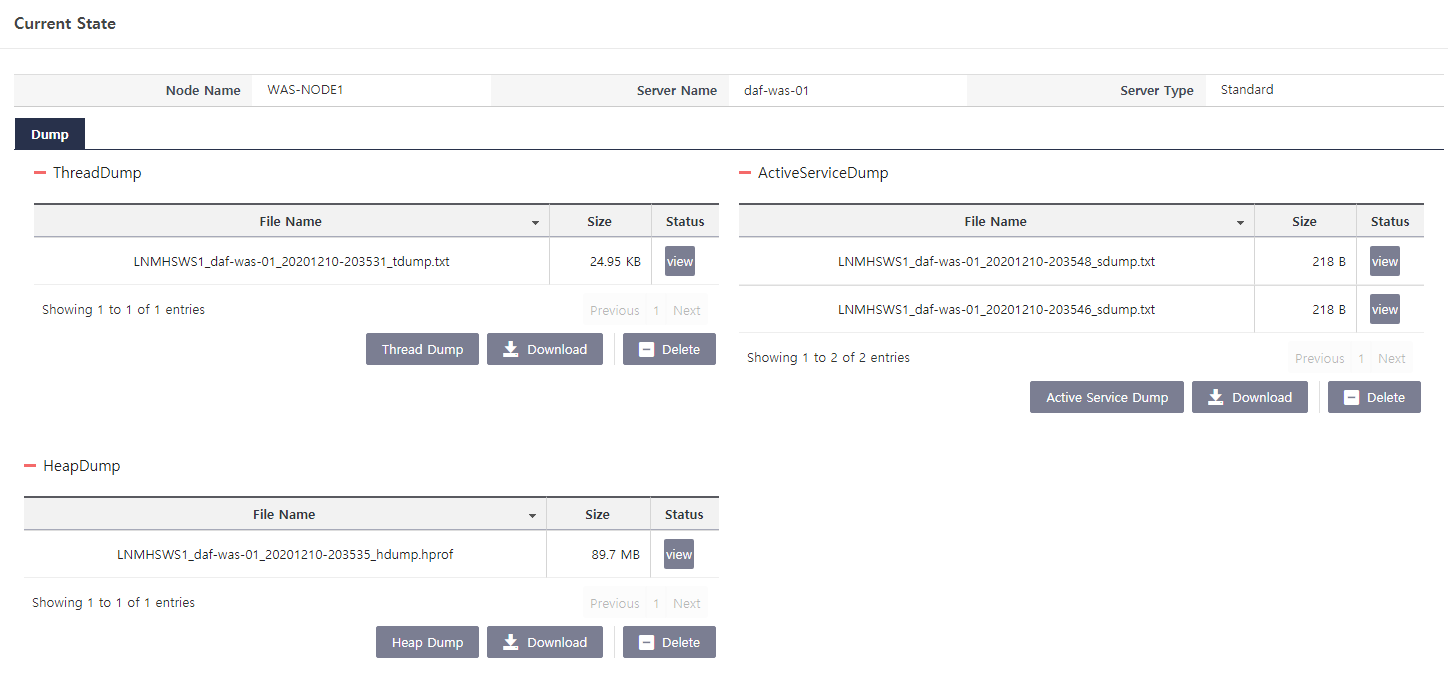1448x677 pixels.
Task: Click Next in ActiveServiceDump pagination
Action: [1391, 357]
